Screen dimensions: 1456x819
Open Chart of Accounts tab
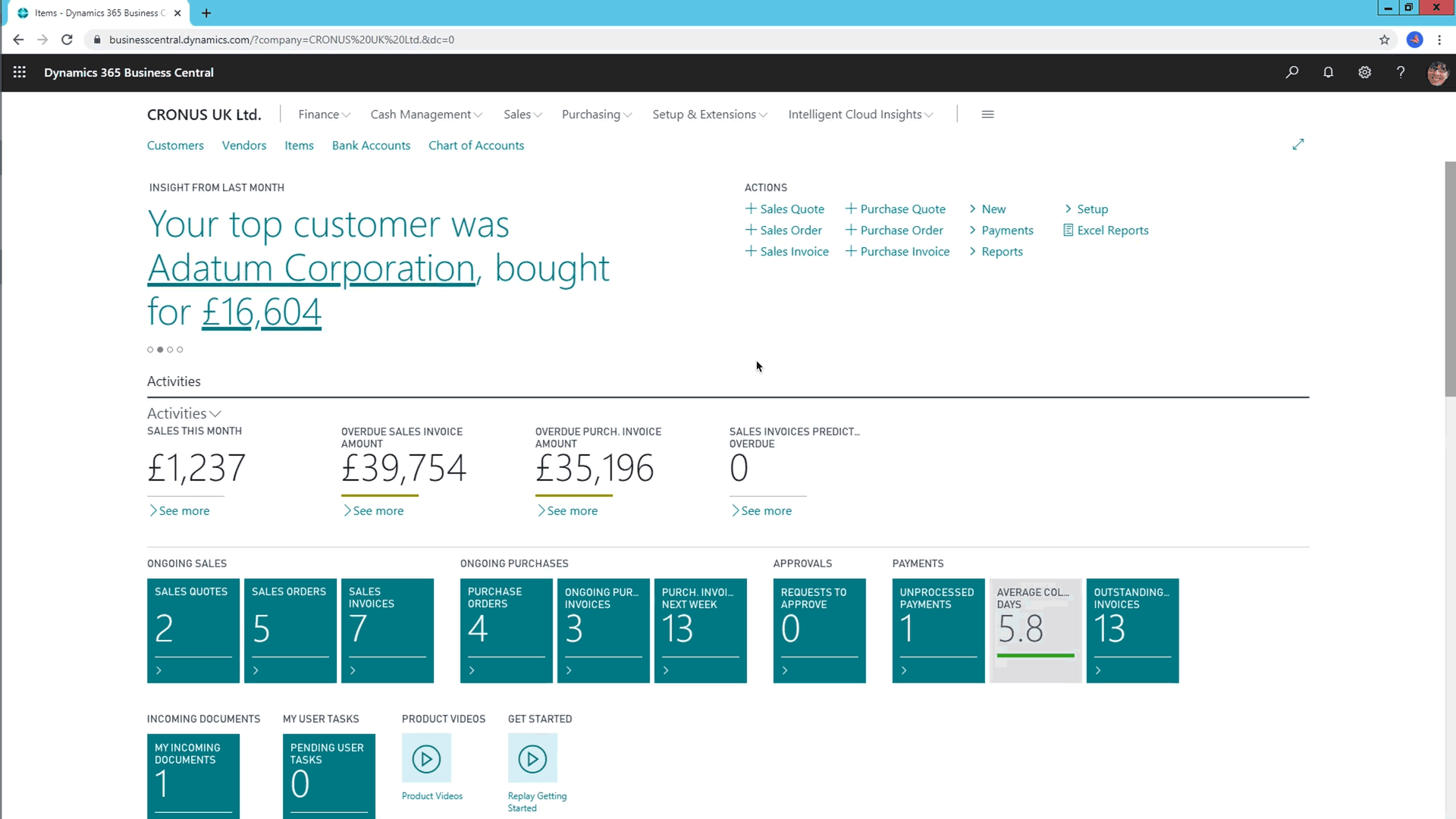[x=475, y=146]
